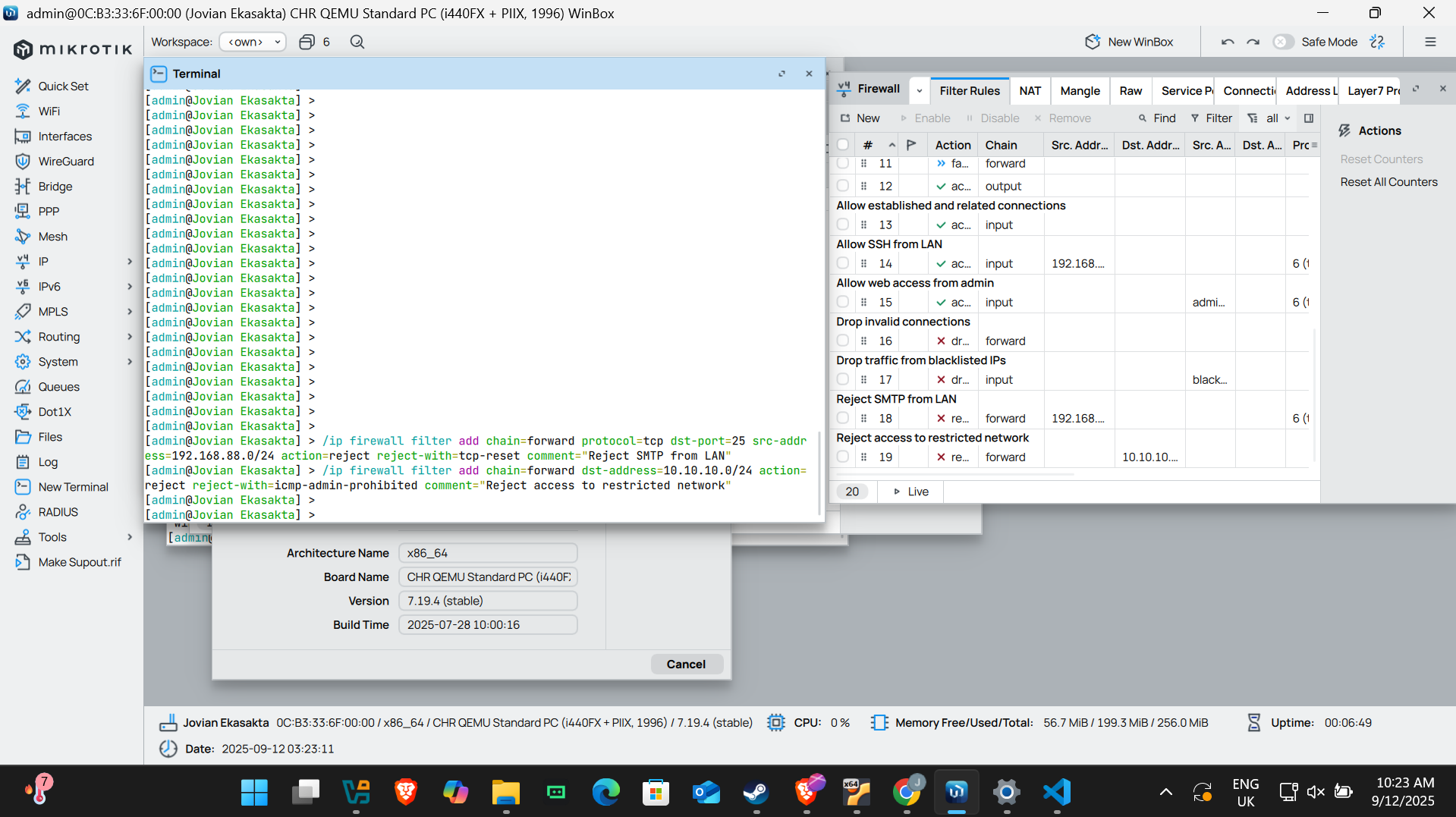Screen dimensions: 1456x817
Task: Click the redo arrow icon
Action: coord(1253,42)
